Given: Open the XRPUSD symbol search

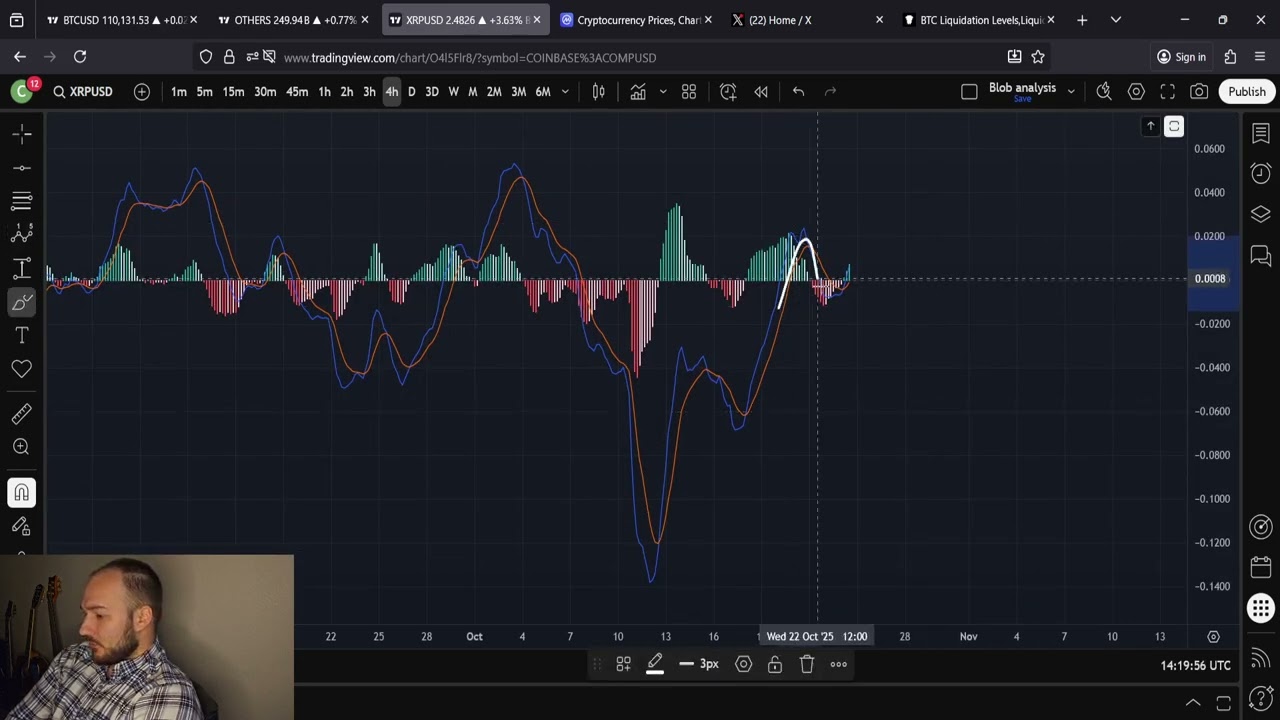Looking at the screenshot, I should [83, 92].
